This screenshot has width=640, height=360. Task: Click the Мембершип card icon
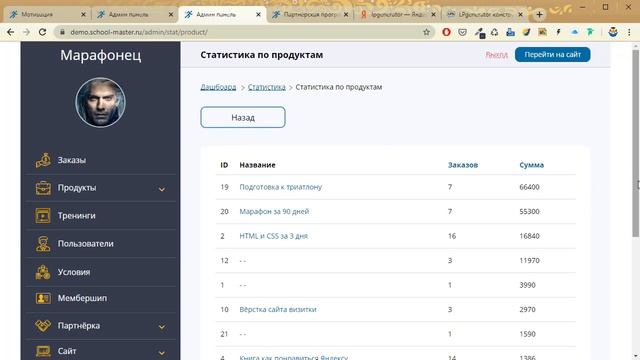coord(43,298)
